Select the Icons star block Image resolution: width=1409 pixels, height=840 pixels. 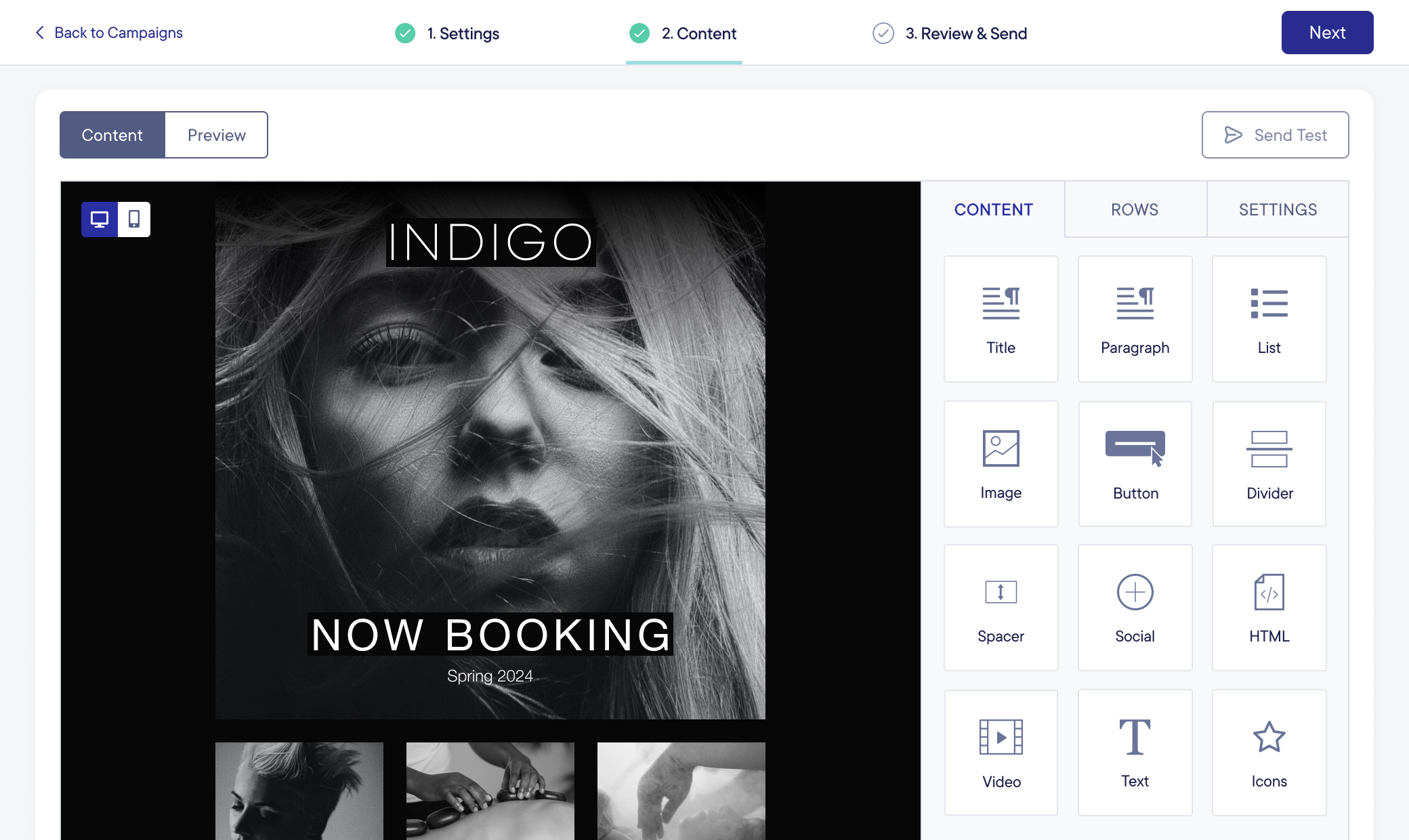click(x=1269, y=752)
